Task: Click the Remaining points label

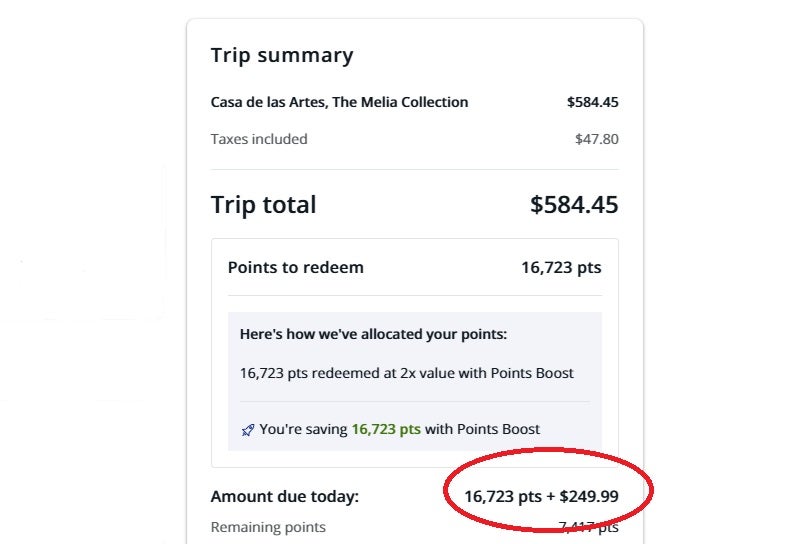Action: tap(268, 527)
